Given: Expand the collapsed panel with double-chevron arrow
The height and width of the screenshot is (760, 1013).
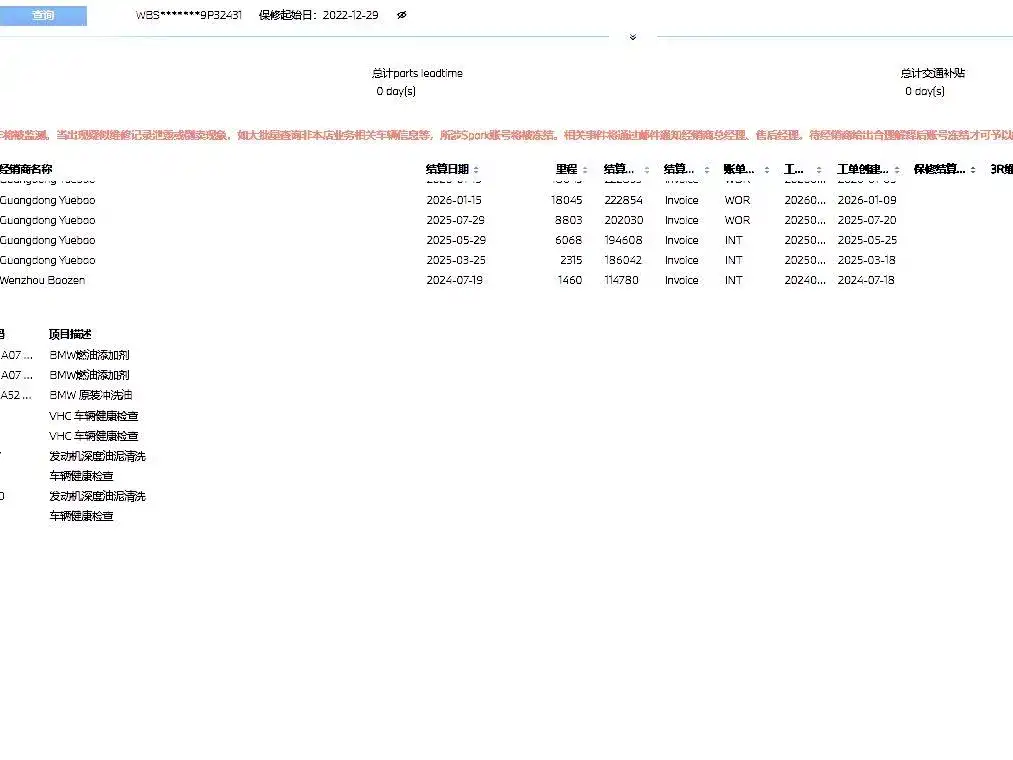Looking at the screenshot, I should click(632, 38).
